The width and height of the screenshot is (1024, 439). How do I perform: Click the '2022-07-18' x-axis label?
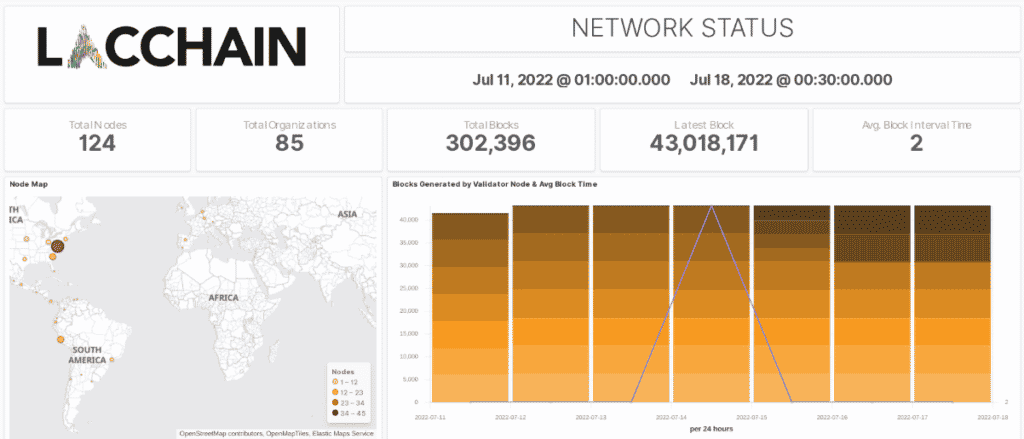coord(993,415)
